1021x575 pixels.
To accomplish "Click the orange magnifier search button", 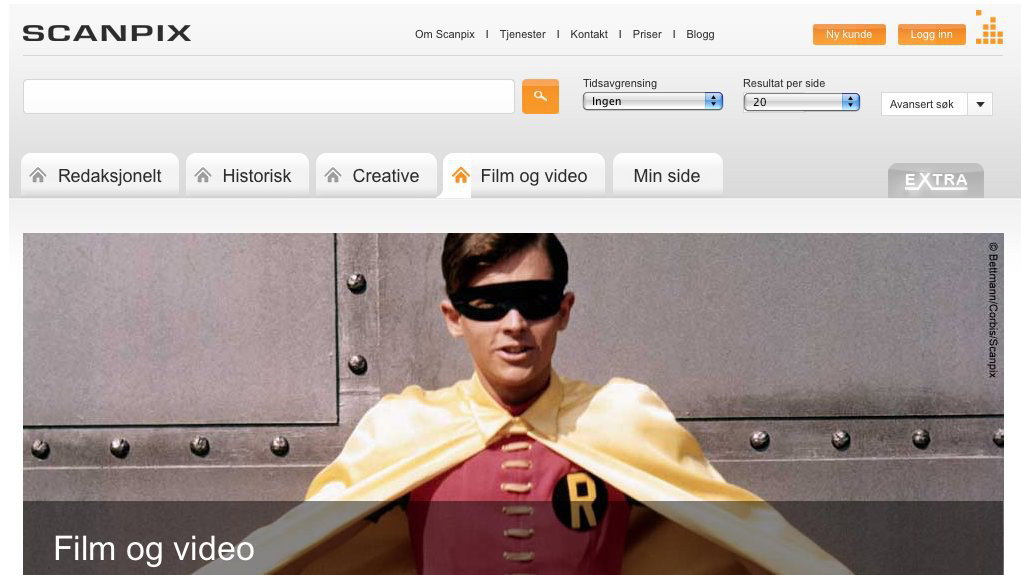I will (540, 96).
